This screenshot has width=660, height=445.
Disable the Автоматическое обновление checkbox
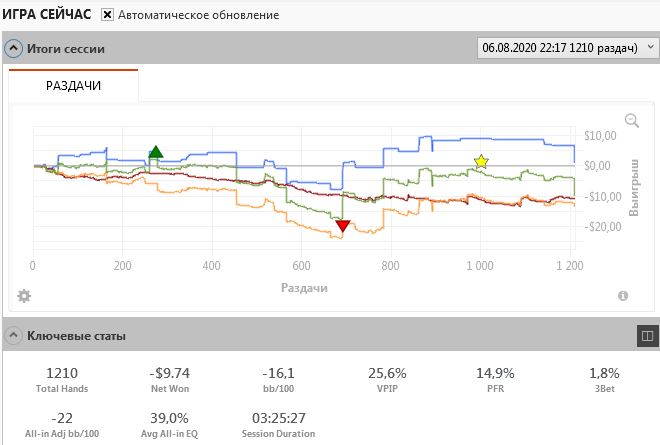tap(107, 15)
